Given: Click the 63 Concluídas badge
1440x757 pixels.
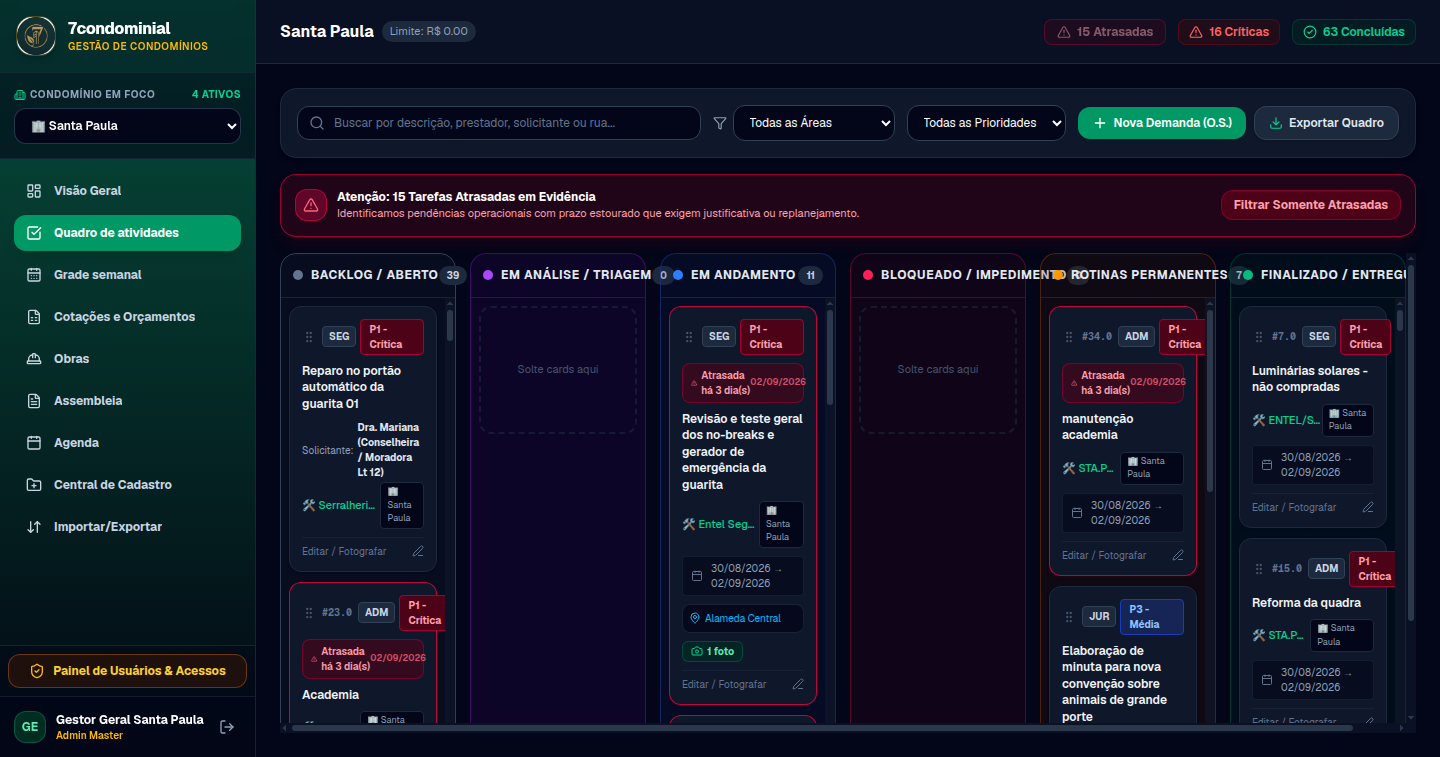Looking at the screenshot, I should pyautogui.click(x=1354, y=32).
